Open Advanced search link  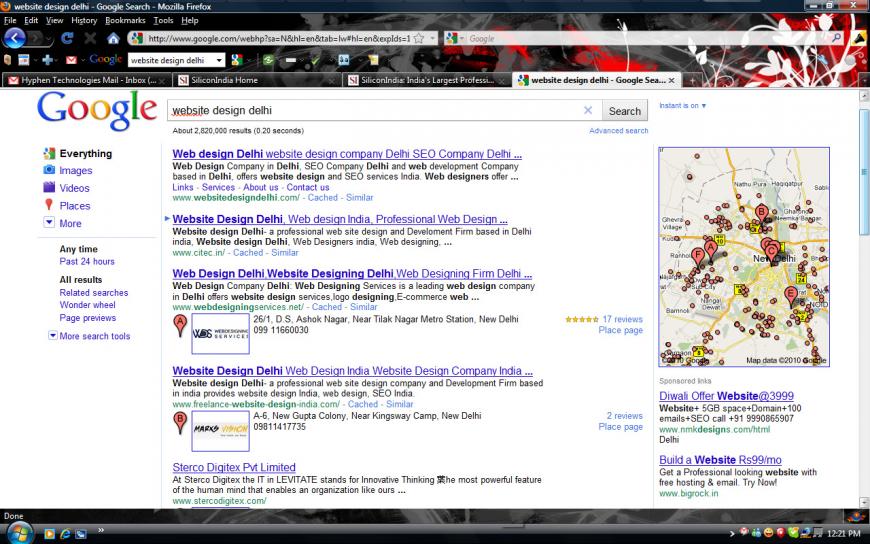tap(618, 131)
